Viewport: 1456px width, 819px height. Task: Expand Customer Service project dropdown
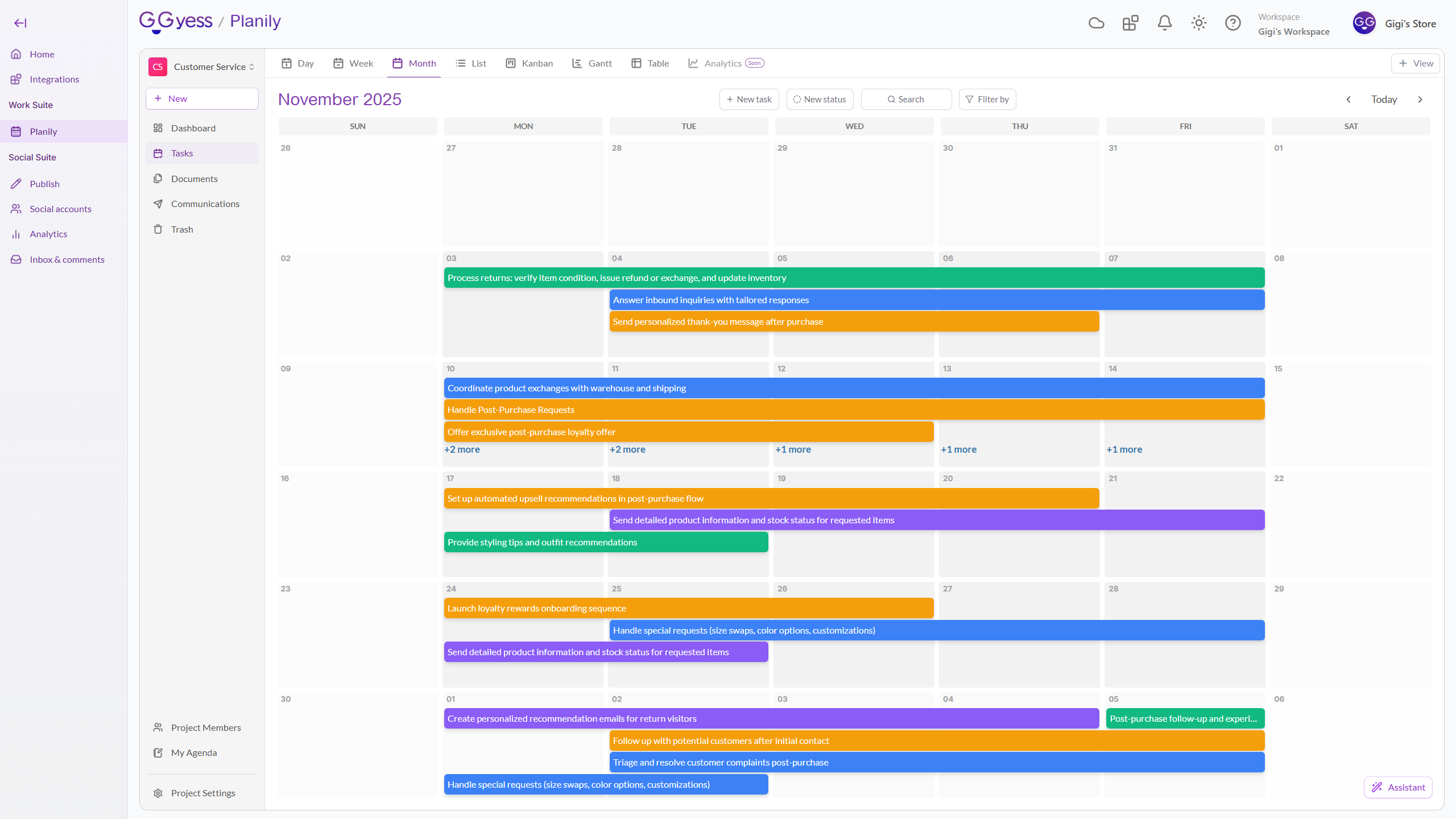point(213,67)
